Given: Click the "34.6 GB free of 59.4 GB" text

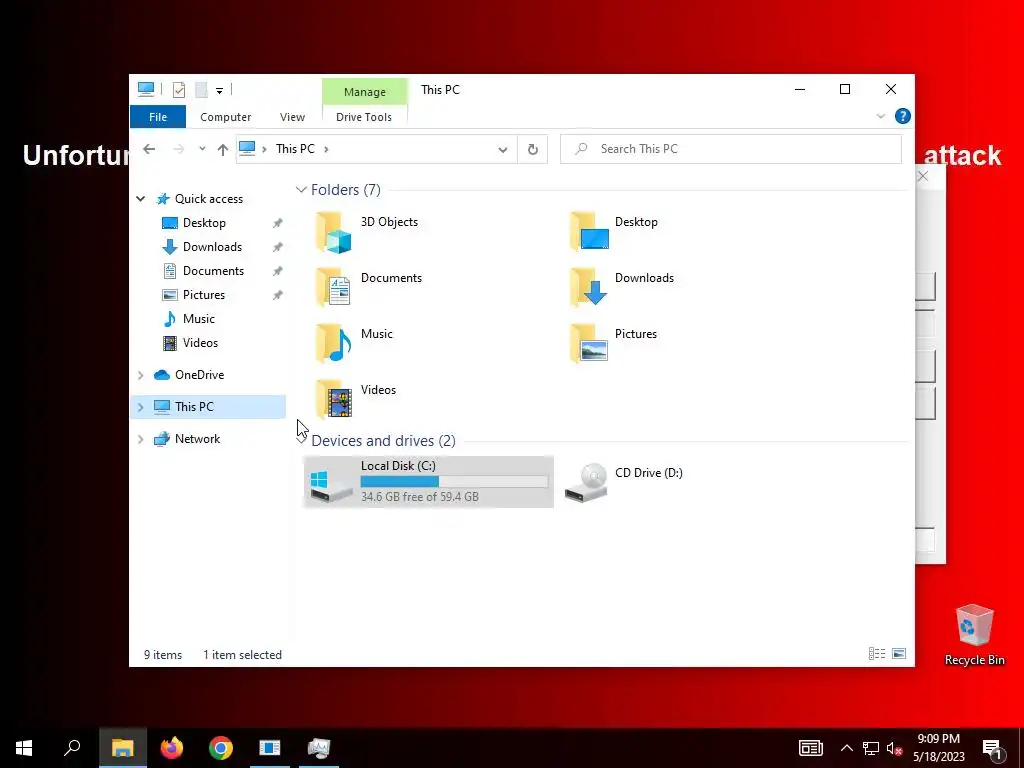Looking at the screenshot, I should (x=419, y=497).
